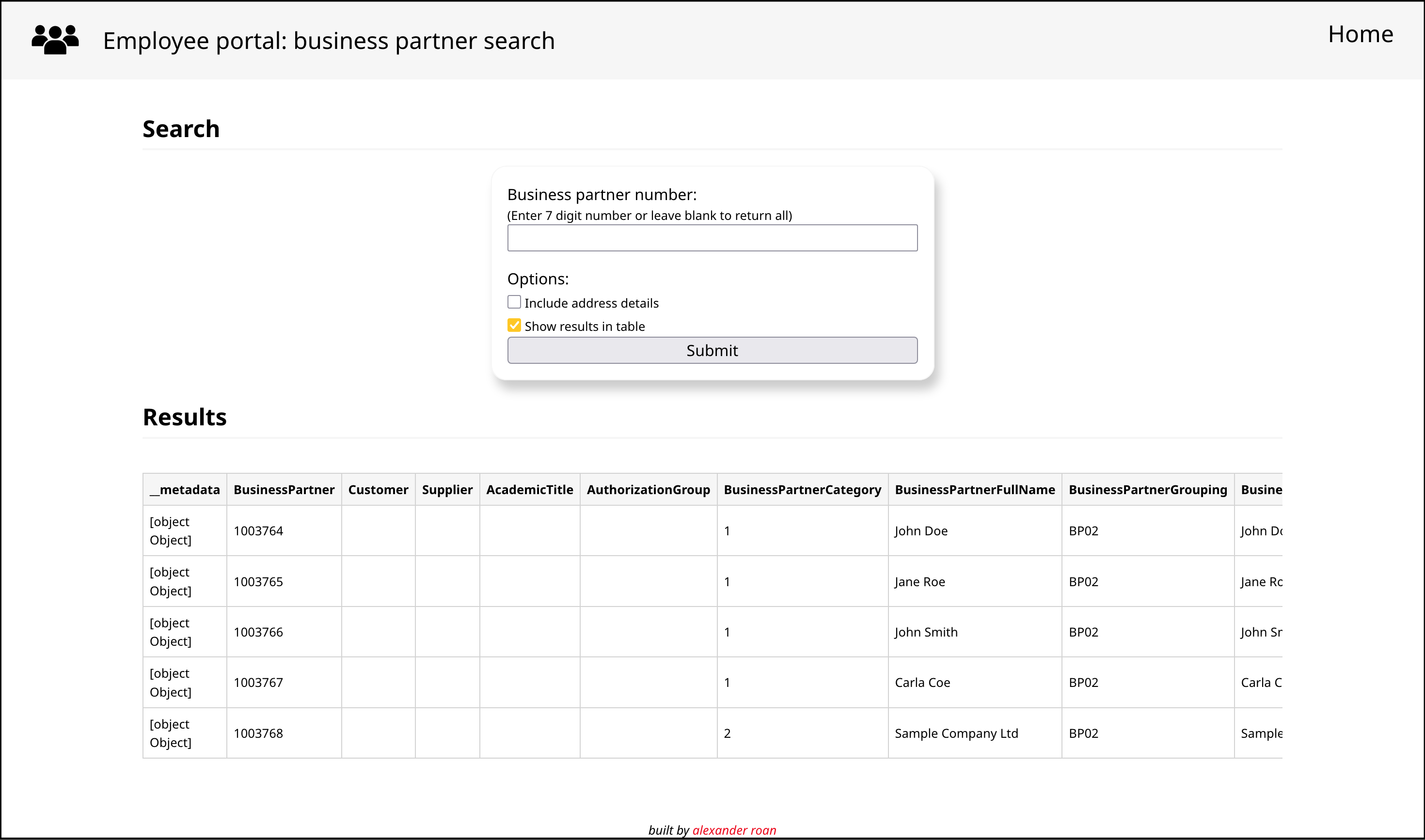Click the BusinessPartnerCategory column header
This screenshot has width=1425, height=840.
tap(802, 490)
